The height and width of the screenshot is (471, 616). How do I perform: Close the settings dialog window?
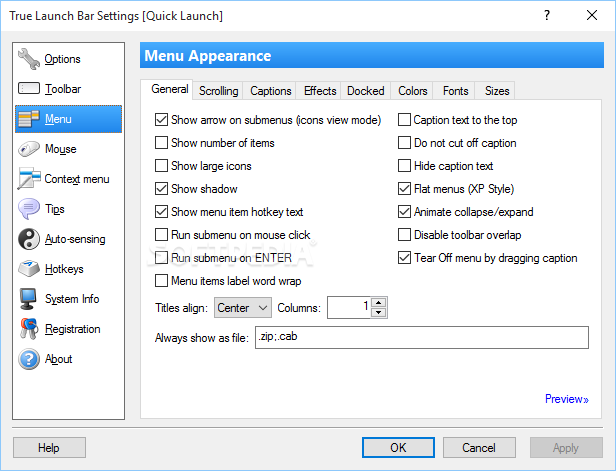[x=592, y=15]
